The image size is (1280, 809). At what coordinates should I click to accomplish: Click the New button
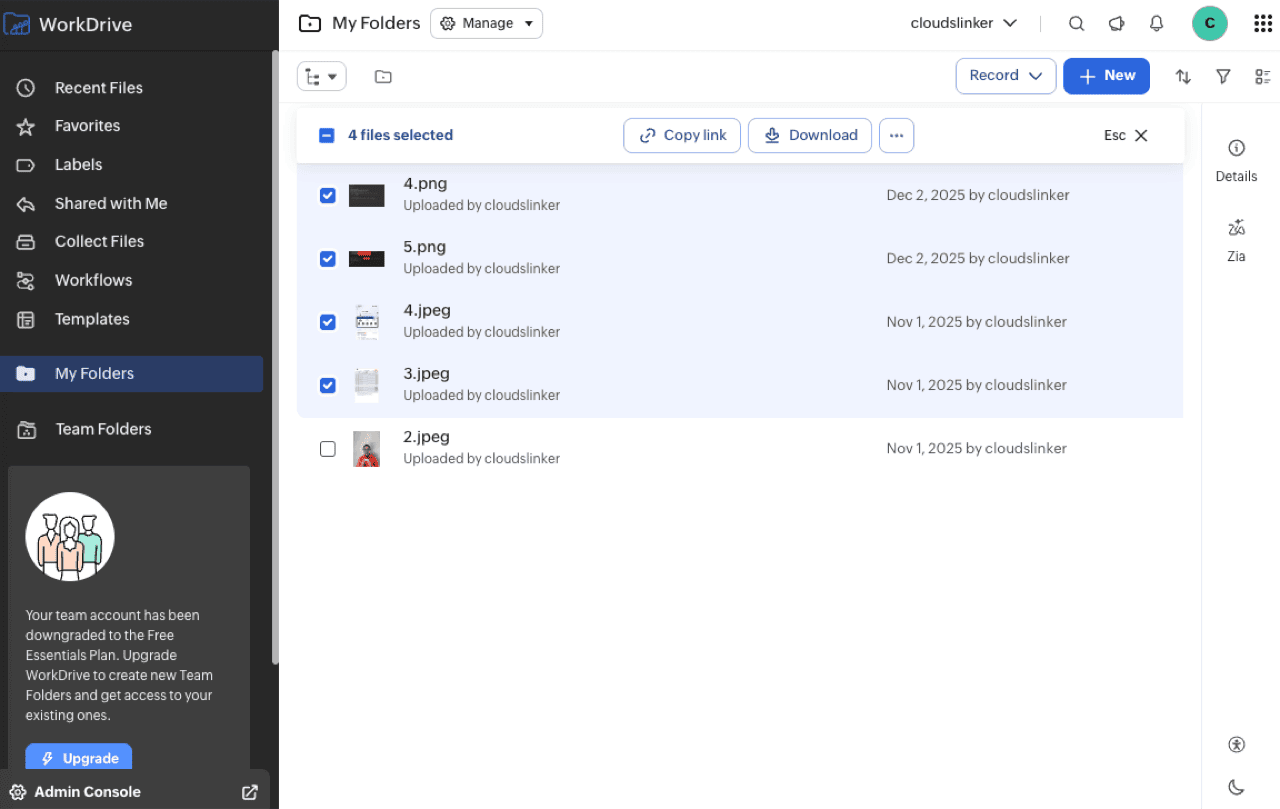1106,76
